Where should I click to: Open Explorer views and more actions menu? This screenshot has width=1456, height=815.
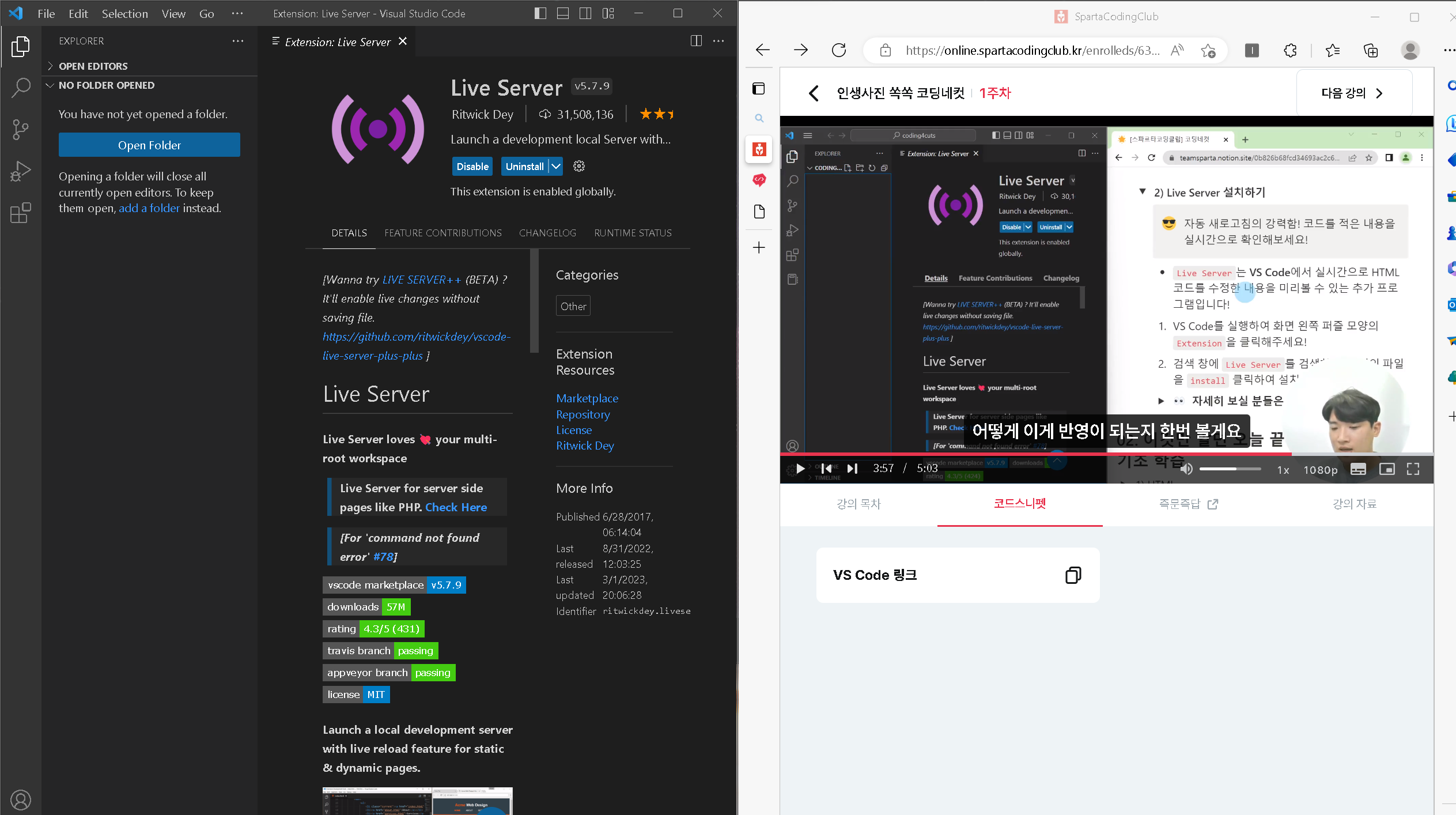click(x=238, y=41)
